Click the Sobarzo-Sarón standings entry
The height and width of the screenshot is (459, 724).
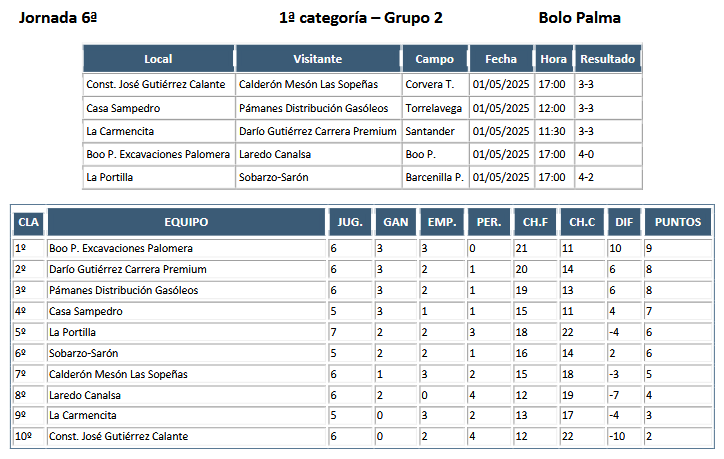(x=84, y=353)
